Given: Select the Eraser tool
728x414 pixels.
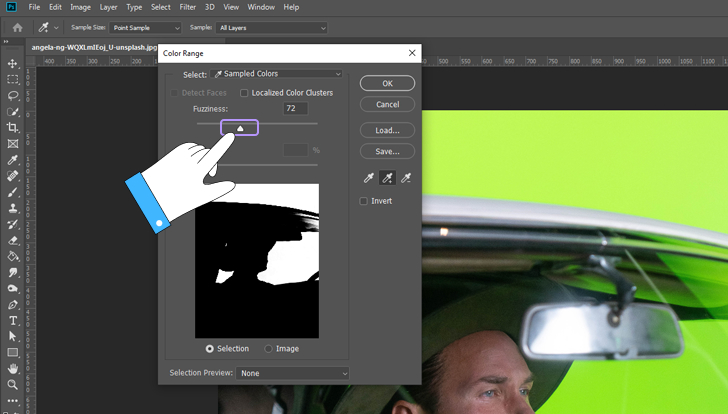Looking at the screenshot, I should click(x=13, y=240).
